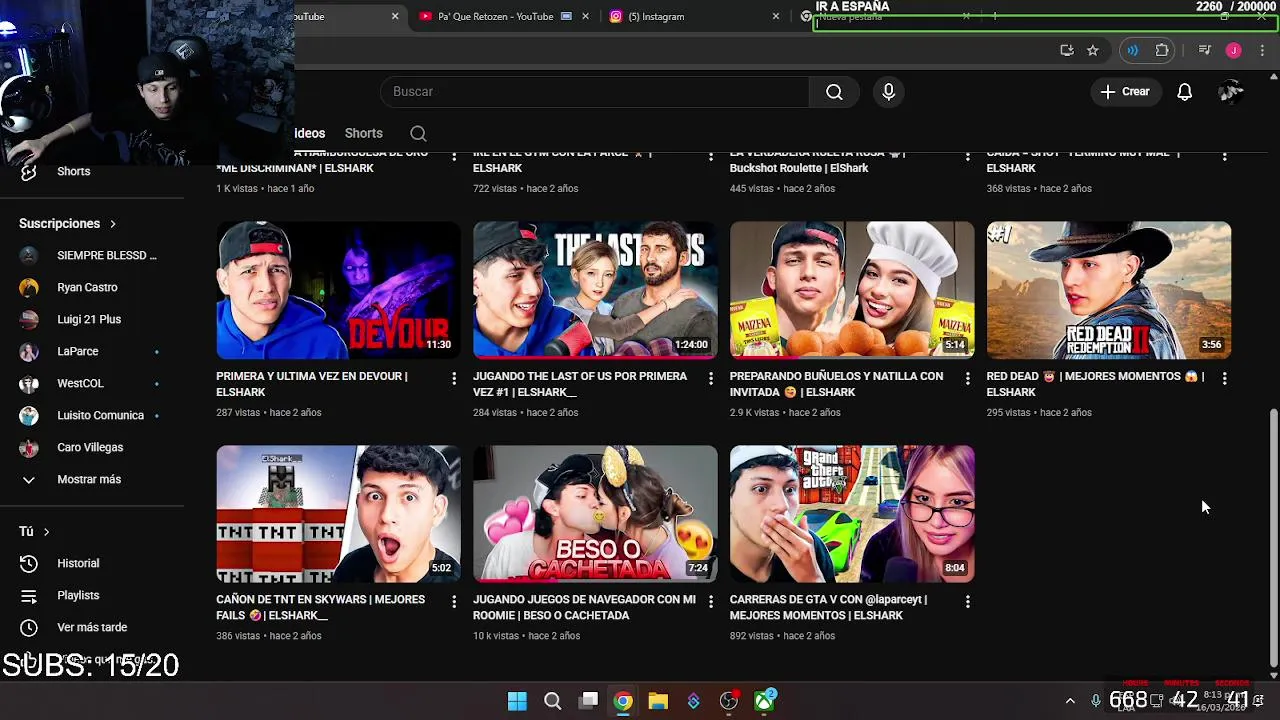Open YouTube notifications bell
1280x720 pixels.
[1184, 92]
